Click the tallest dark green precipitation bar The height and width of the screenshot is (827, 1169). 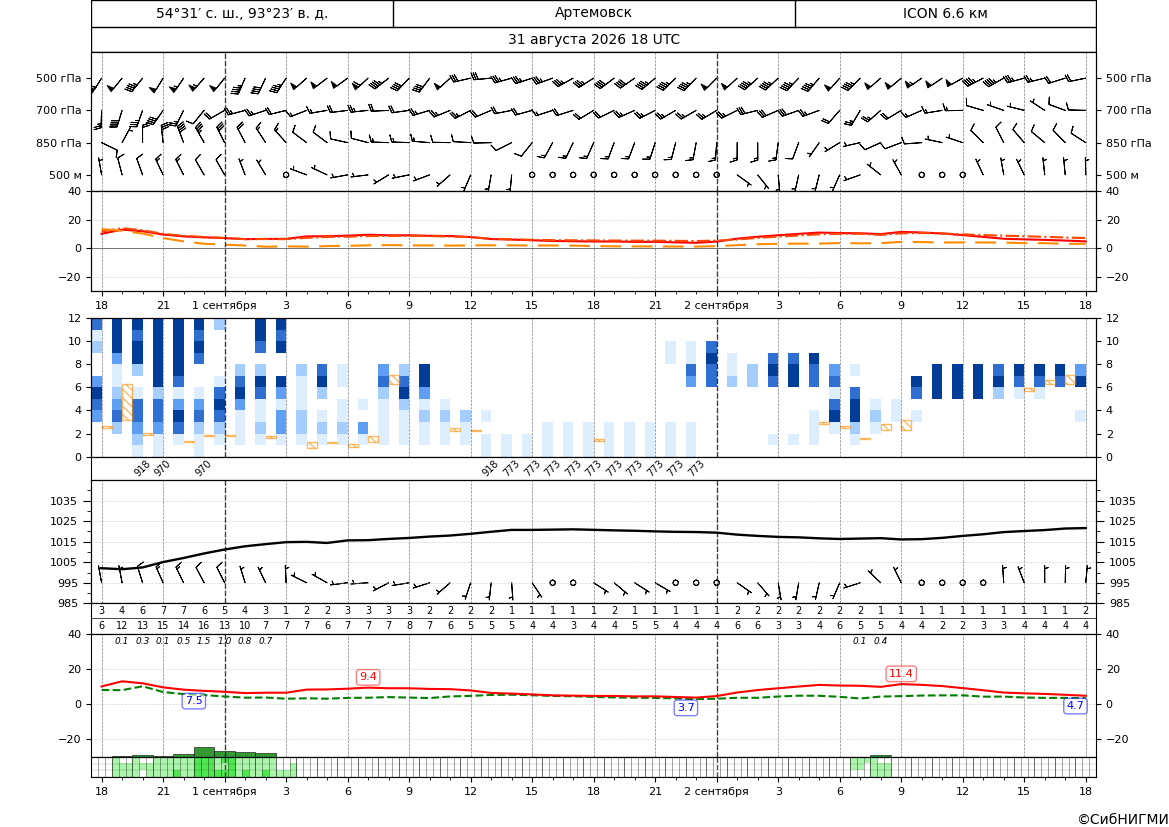click(204, 752)
